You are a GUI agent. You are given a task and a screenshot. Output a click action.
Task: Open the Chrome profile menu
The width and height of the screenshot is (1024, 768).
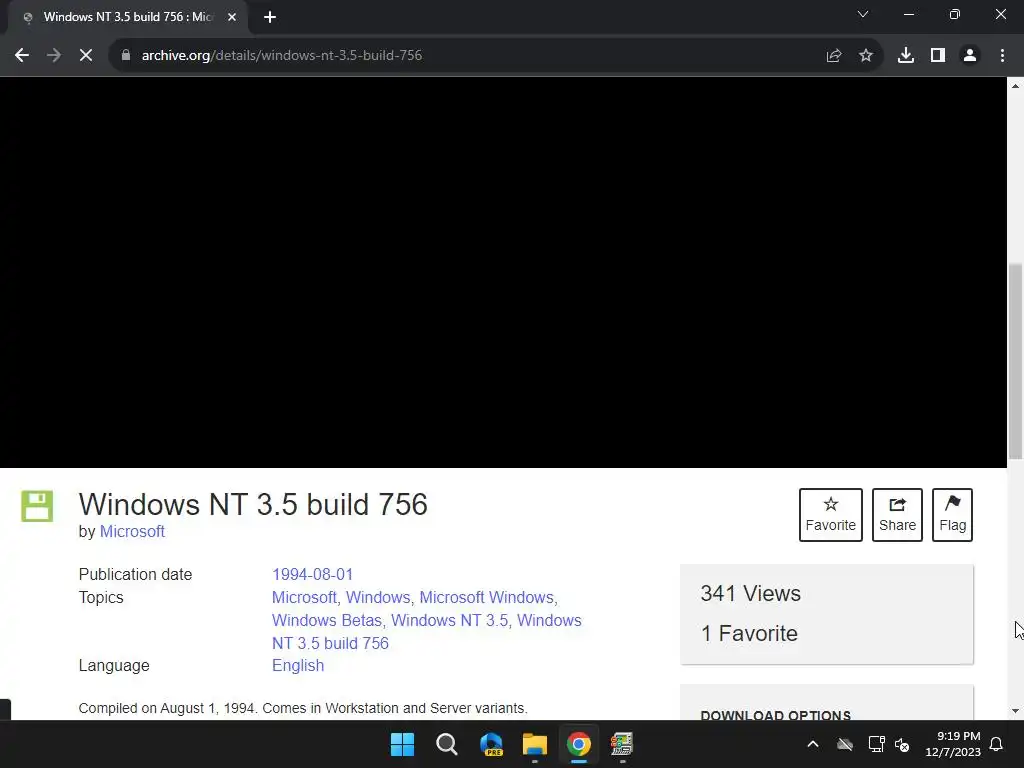click(x=970, y=56)
